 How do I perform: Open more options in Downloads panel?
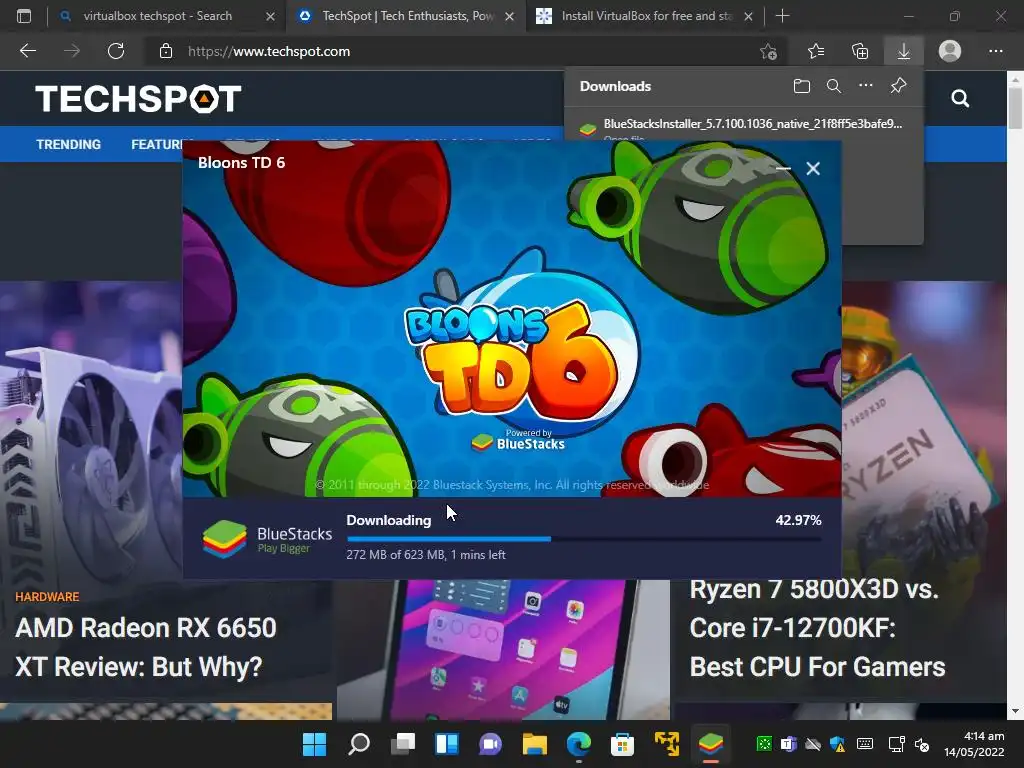pyautogui.click(x=865, y=86)
